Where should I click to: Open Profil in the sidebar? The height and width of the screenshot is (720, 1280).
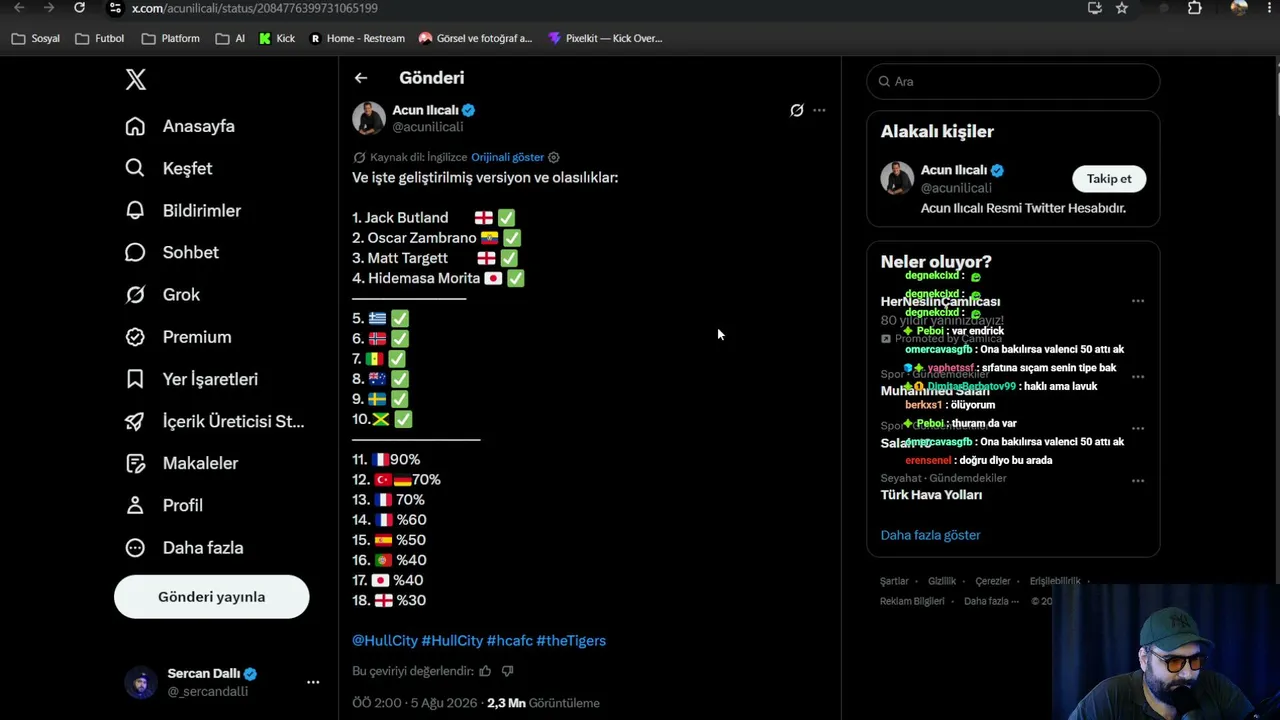click(x=183, y=505)
